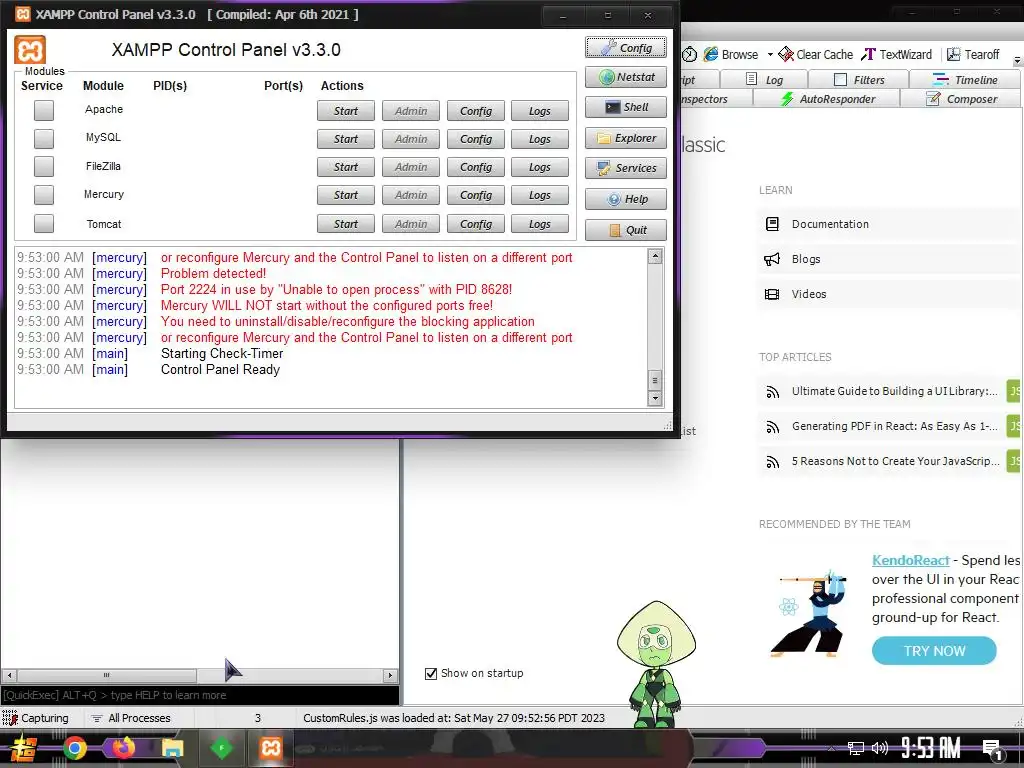1024x768 pixels.
Task: Start the Mercury module
Action: coord(345,195)
